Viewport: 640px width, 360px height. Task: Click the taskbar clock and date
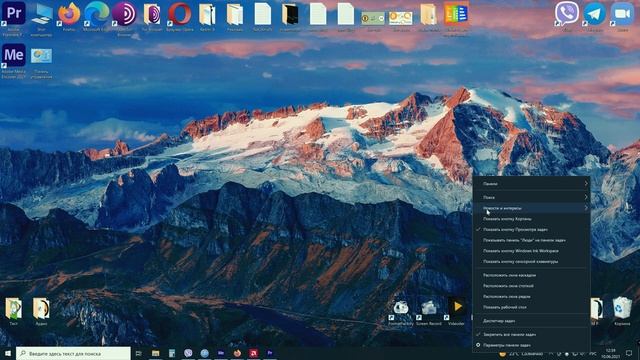611,353
